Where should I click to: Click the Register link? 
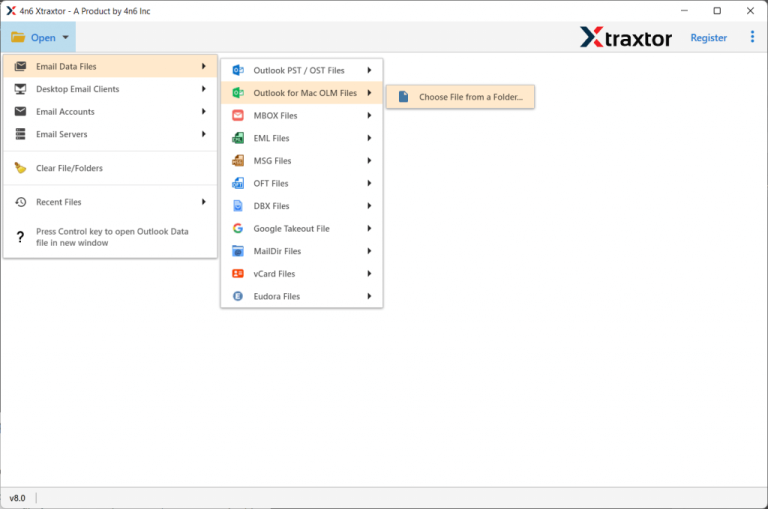tap(708, 38)
